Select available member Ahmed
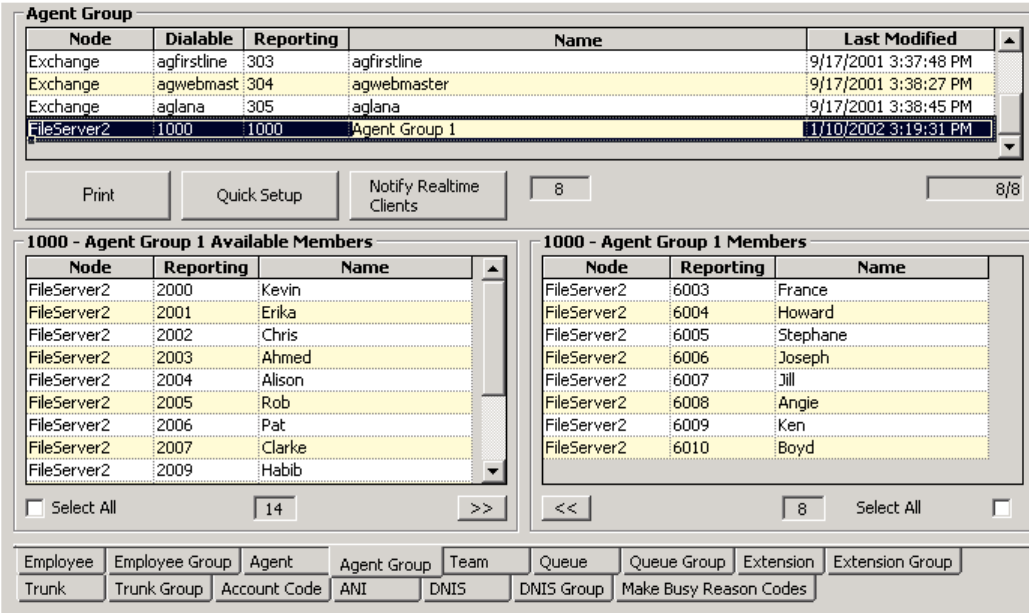This screenshot has width=1029, height=613. (249, 358)
